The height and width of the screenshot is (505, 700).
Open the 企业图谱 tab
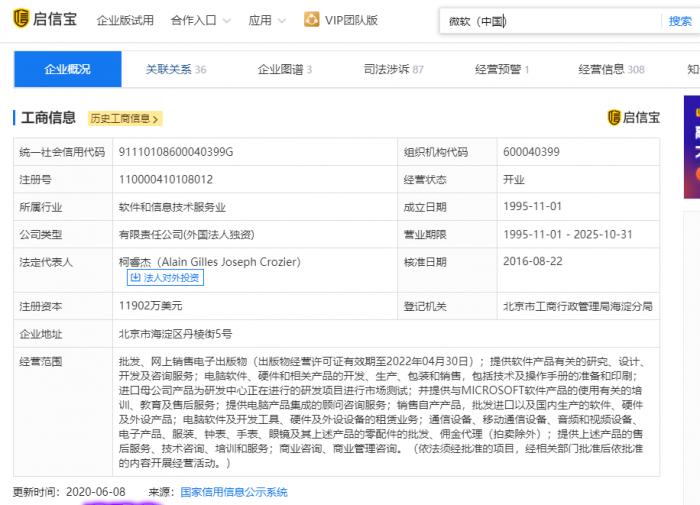click(285, 69)
